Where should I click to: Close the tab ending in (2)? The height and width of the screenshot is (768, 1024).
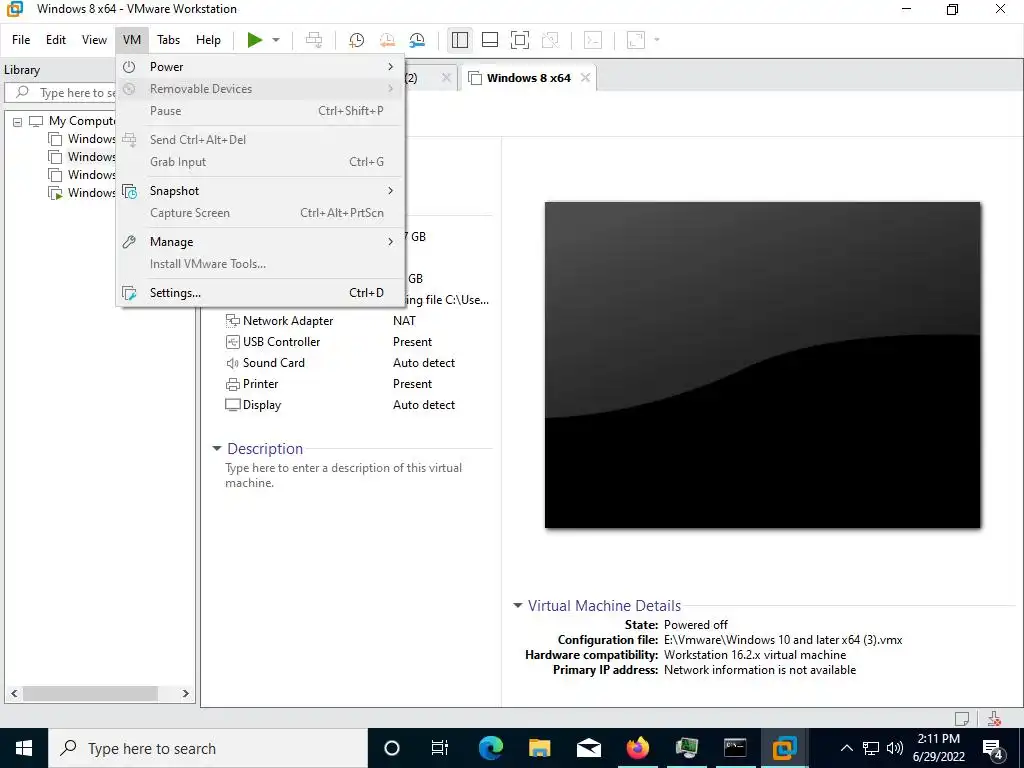click(x=446, y=78)
